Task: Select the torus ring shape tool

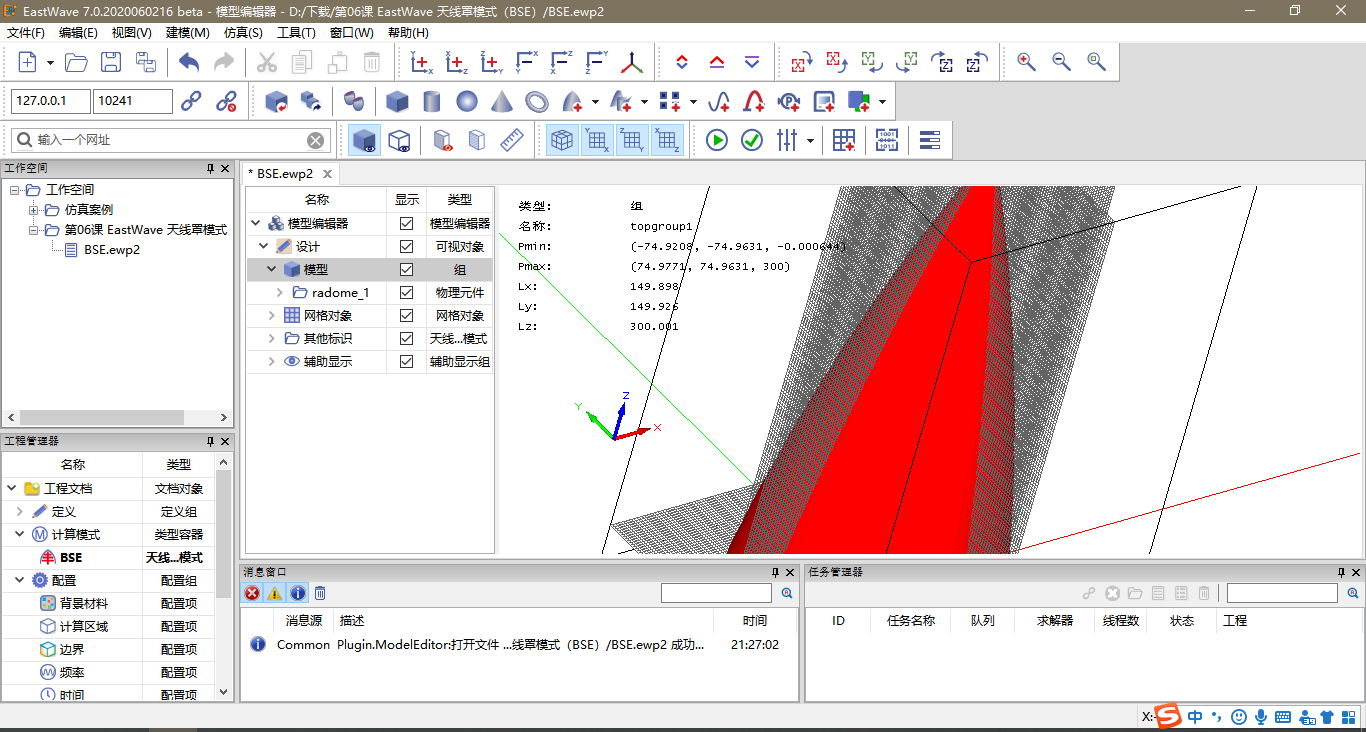Action: coord(537,101)
